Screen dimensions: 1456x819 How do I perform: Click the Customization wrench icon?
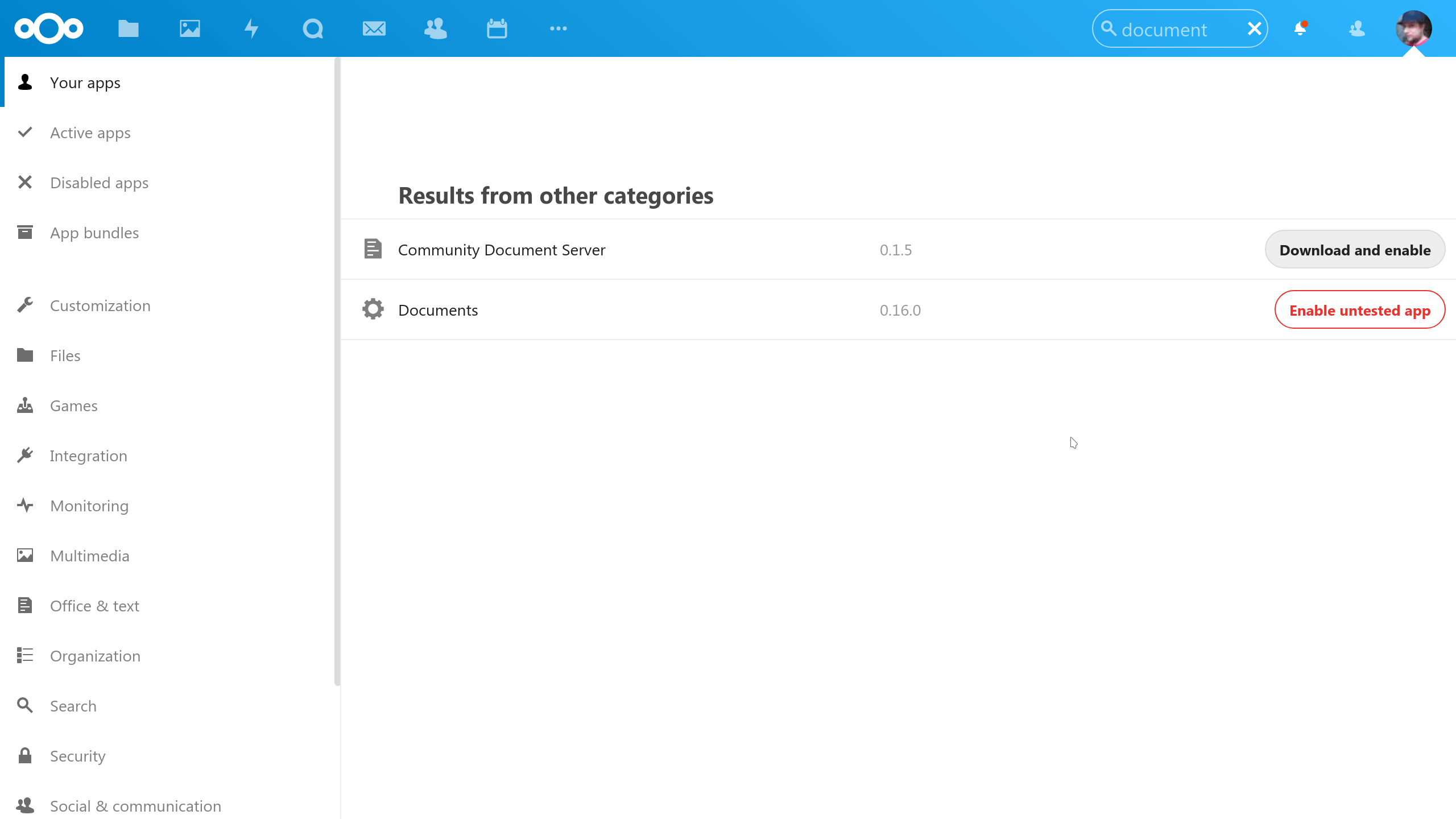(25, 305)
